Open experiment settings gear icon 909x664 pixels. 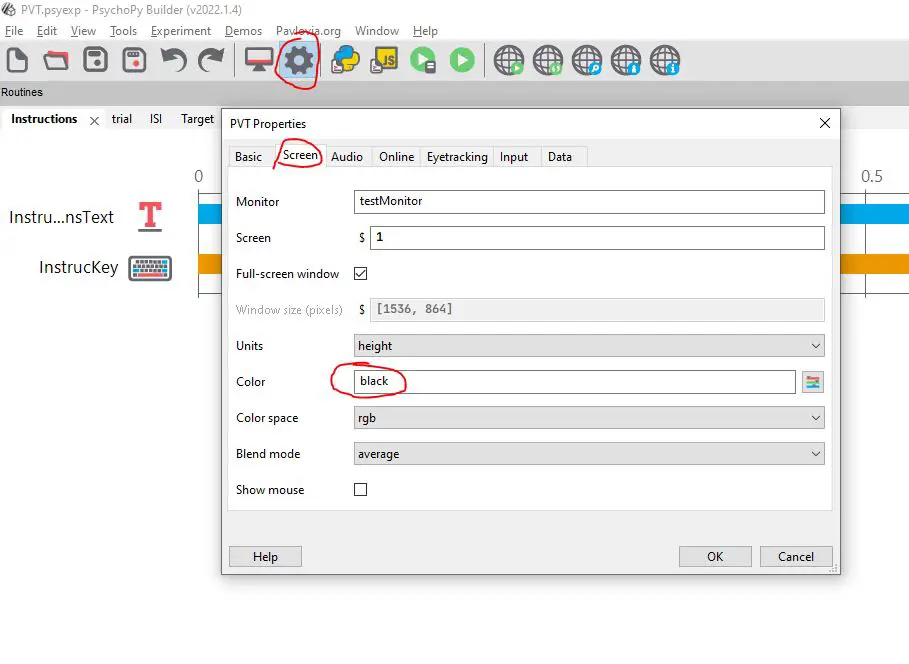coord(298,60)
